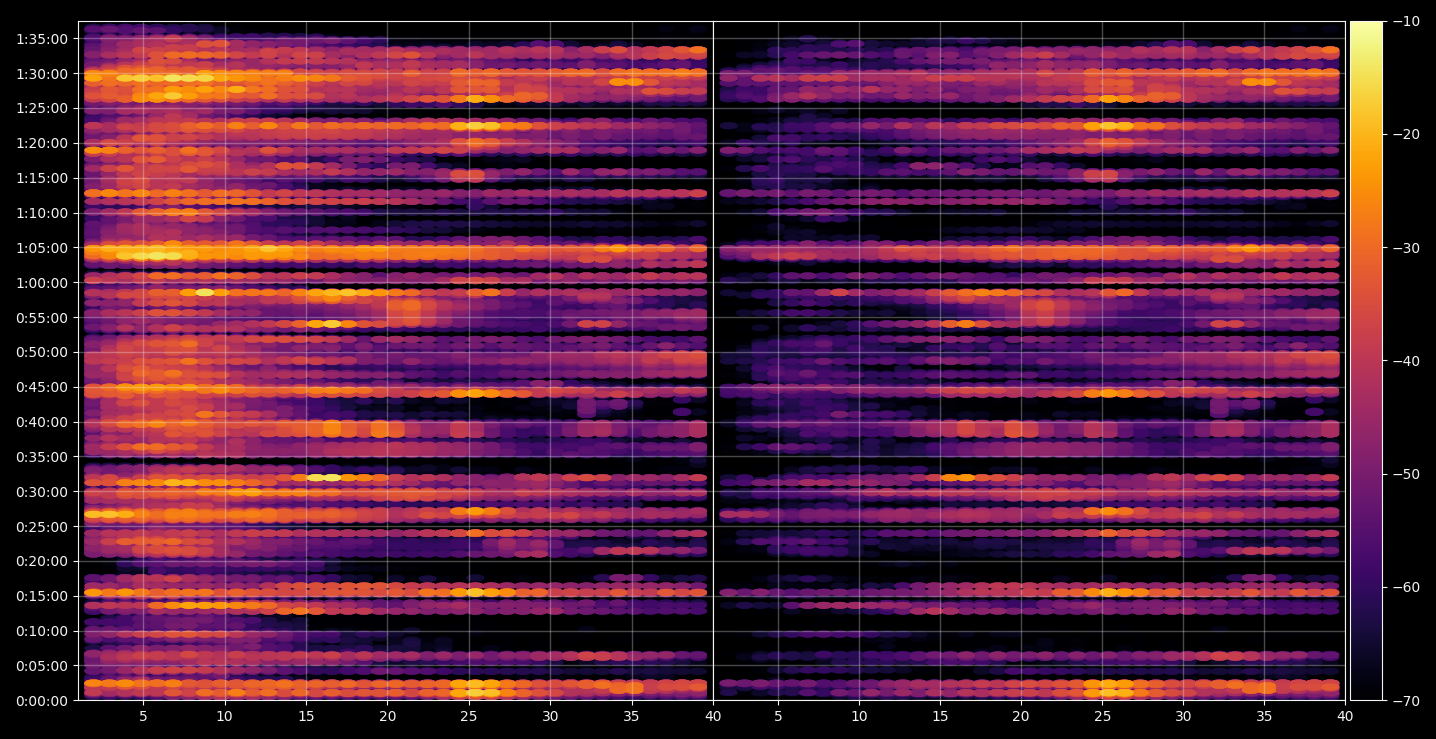Click the y-axis label "0:30:00"
Viewport: 1436px width, 739px height.
pyautogui.click(x=43, y=491)
